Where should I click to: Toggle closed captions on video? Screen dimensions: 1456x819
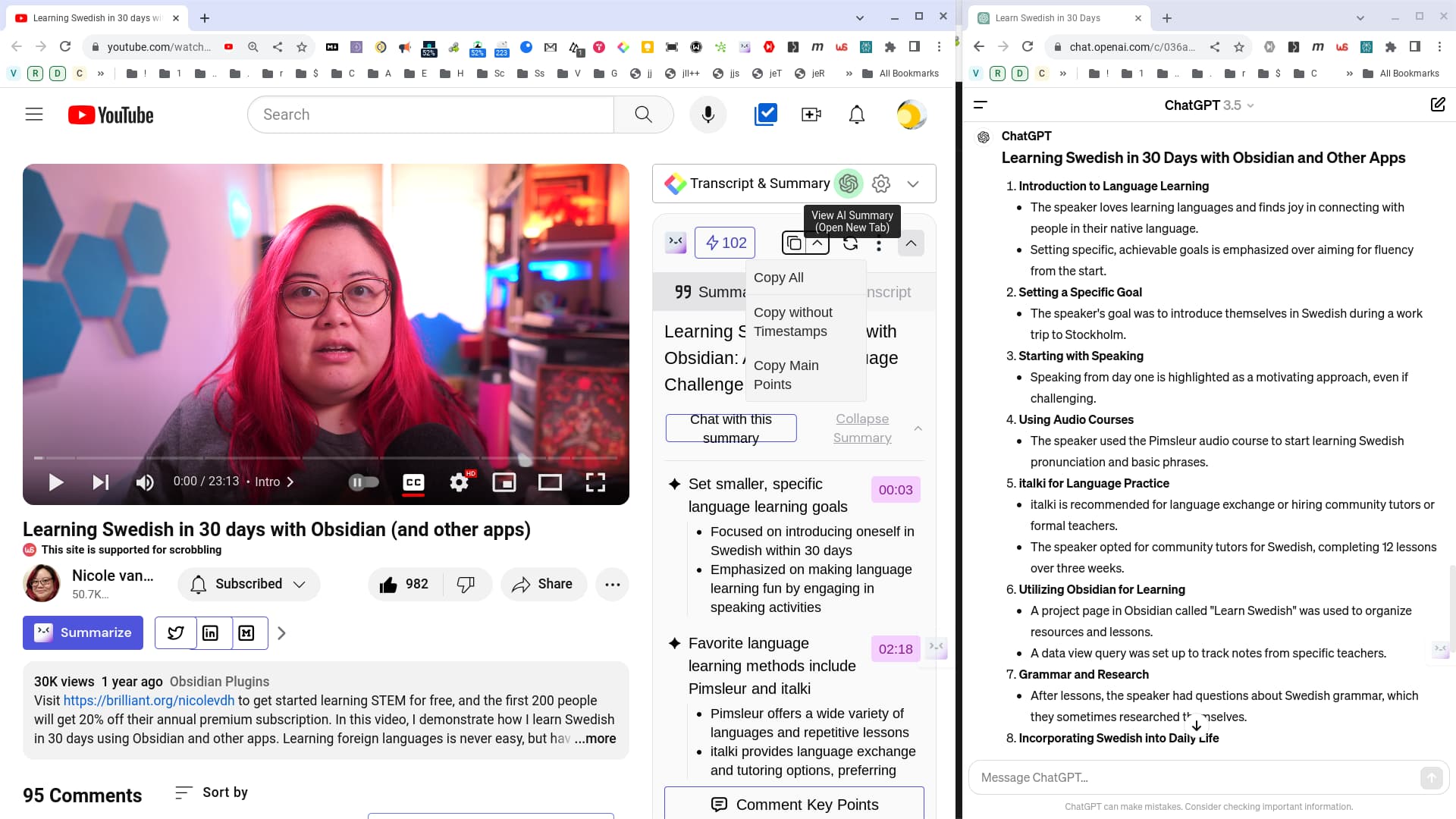click(x=413, y=482)
